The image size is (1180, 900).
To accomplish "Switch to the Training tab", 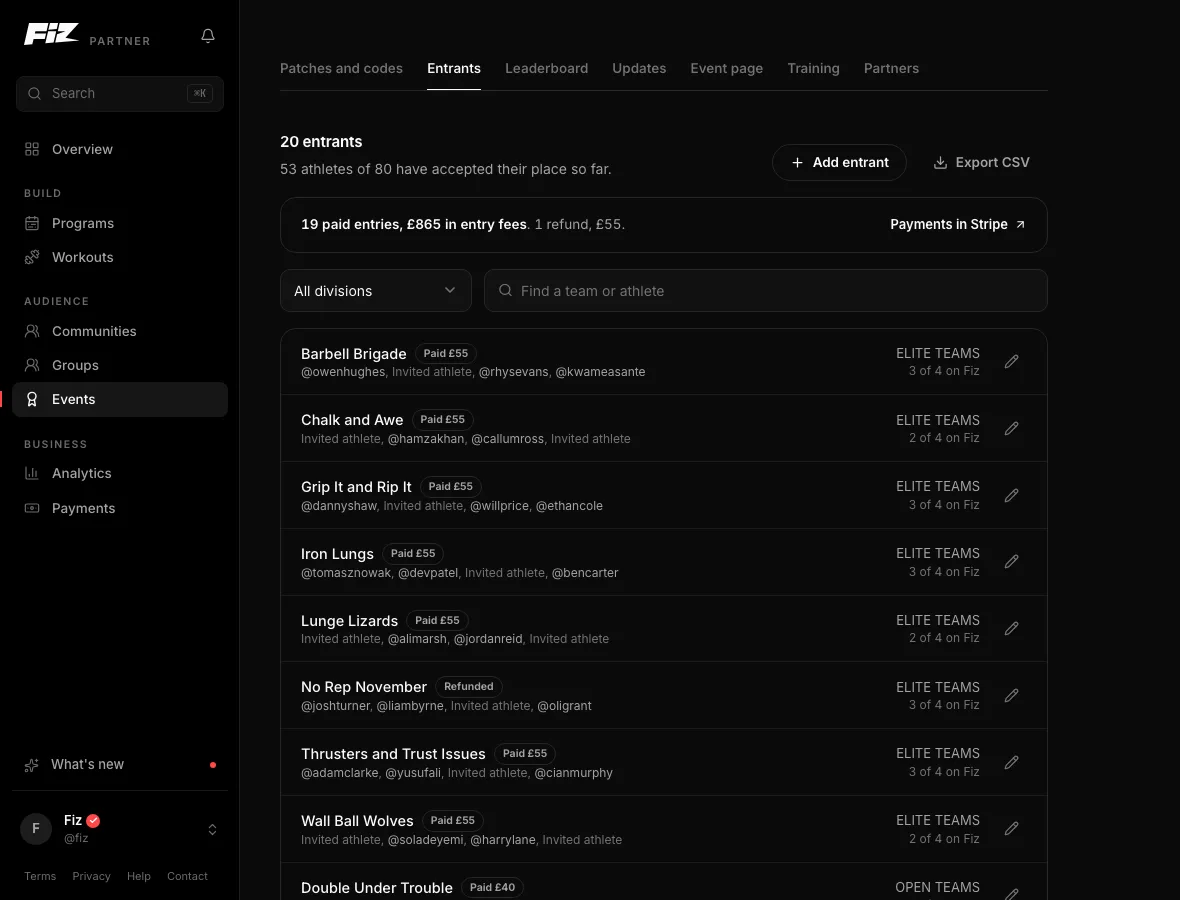I will pos(813,68).
